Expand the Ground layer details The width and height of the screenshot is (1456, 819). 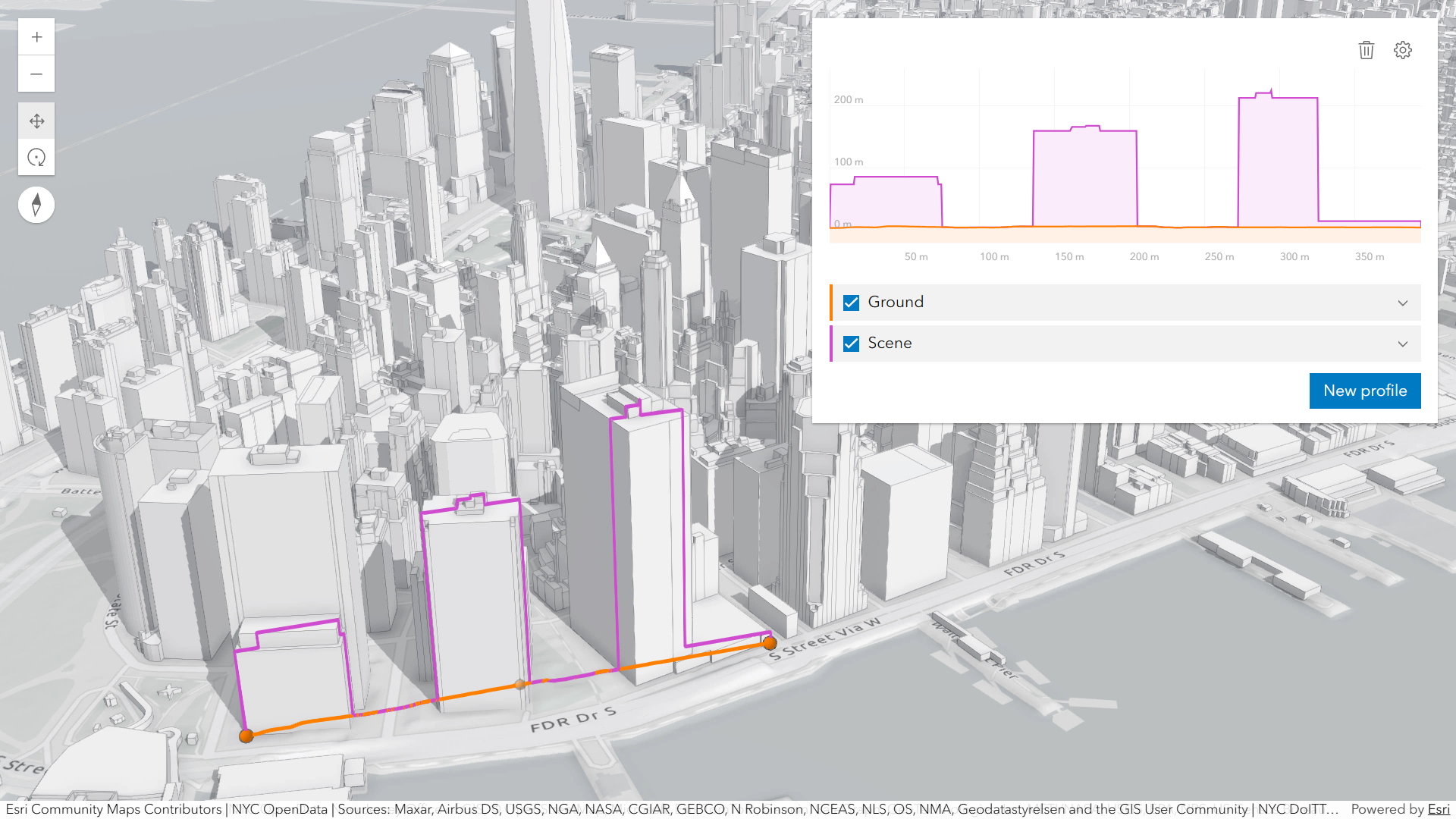1401,302
